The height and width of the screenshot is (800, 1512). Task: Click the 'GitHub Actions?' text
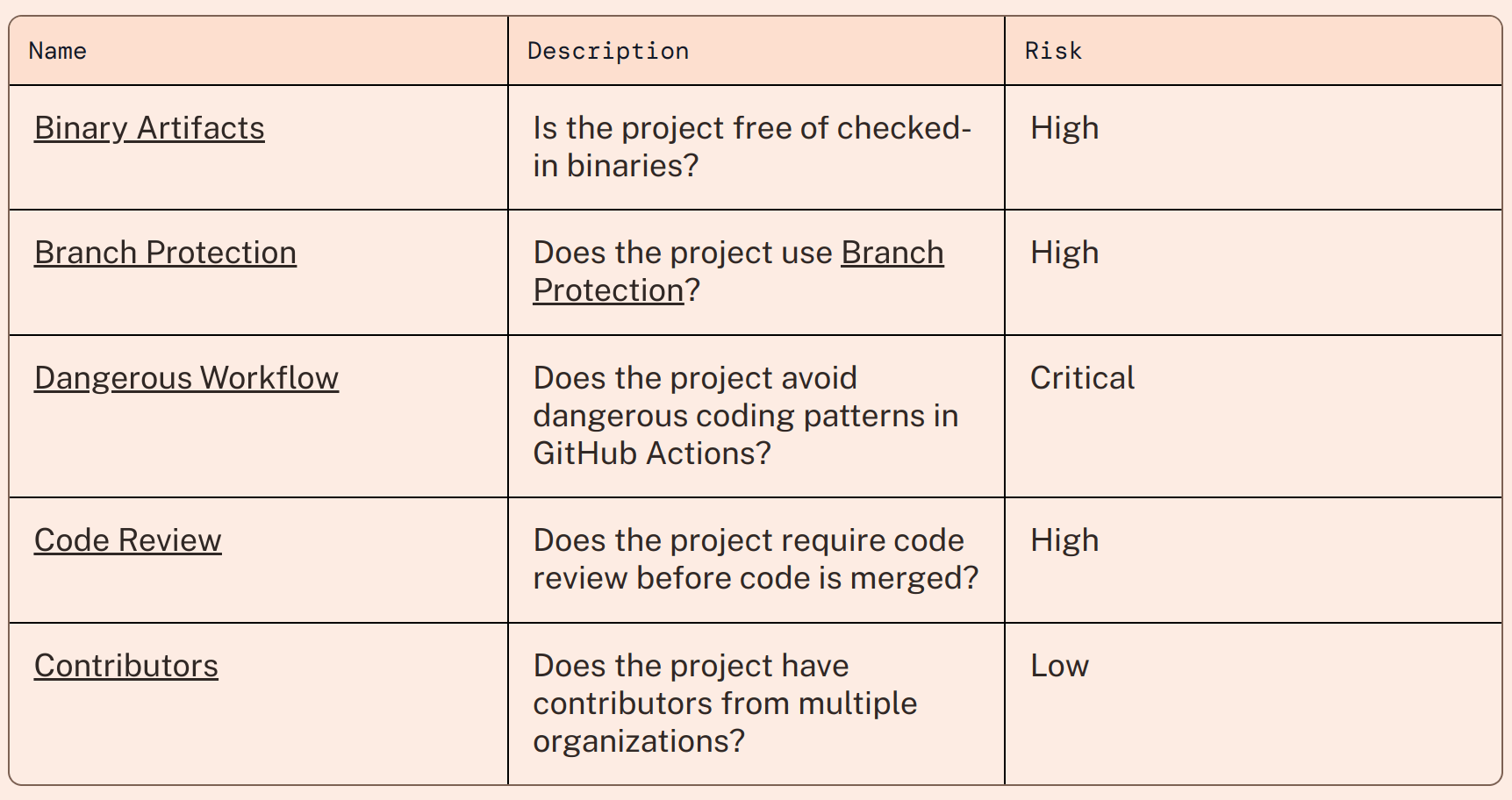[651, 454]
